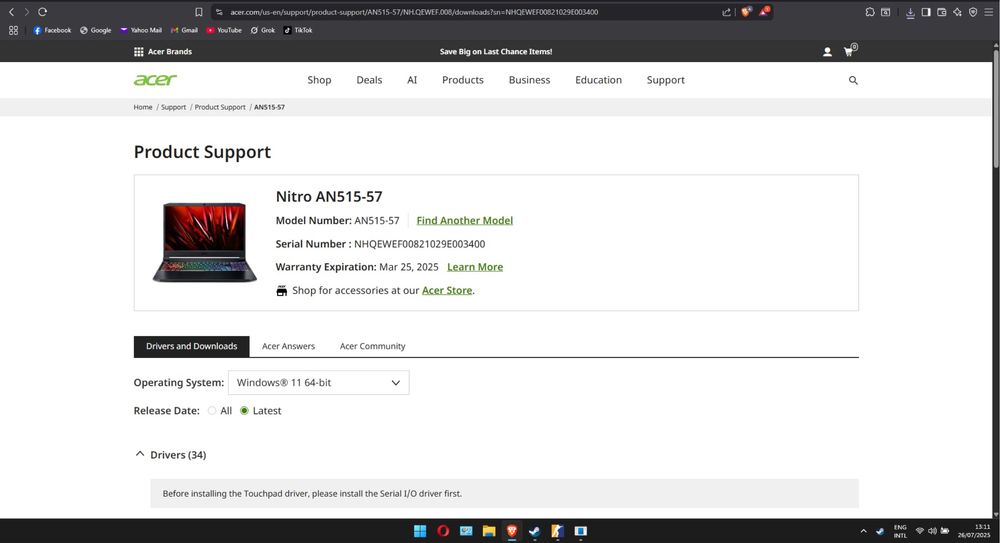Open Brave Shields lion icon
Viewport: 1000px width, 543px height.
(746, 11)
